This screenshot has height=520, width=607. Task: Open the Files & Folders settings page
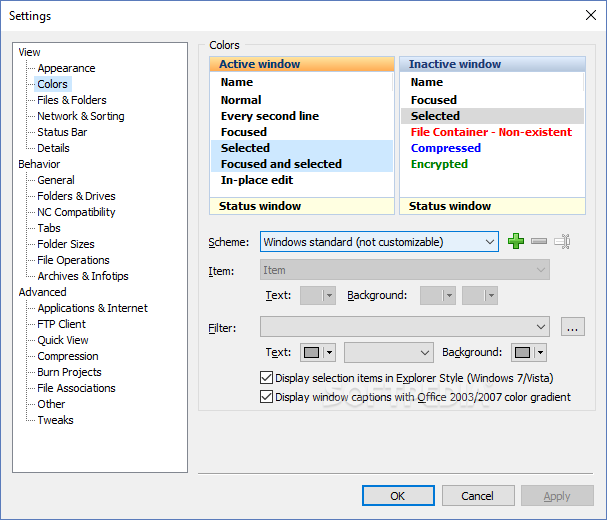[x=72, y=100]
